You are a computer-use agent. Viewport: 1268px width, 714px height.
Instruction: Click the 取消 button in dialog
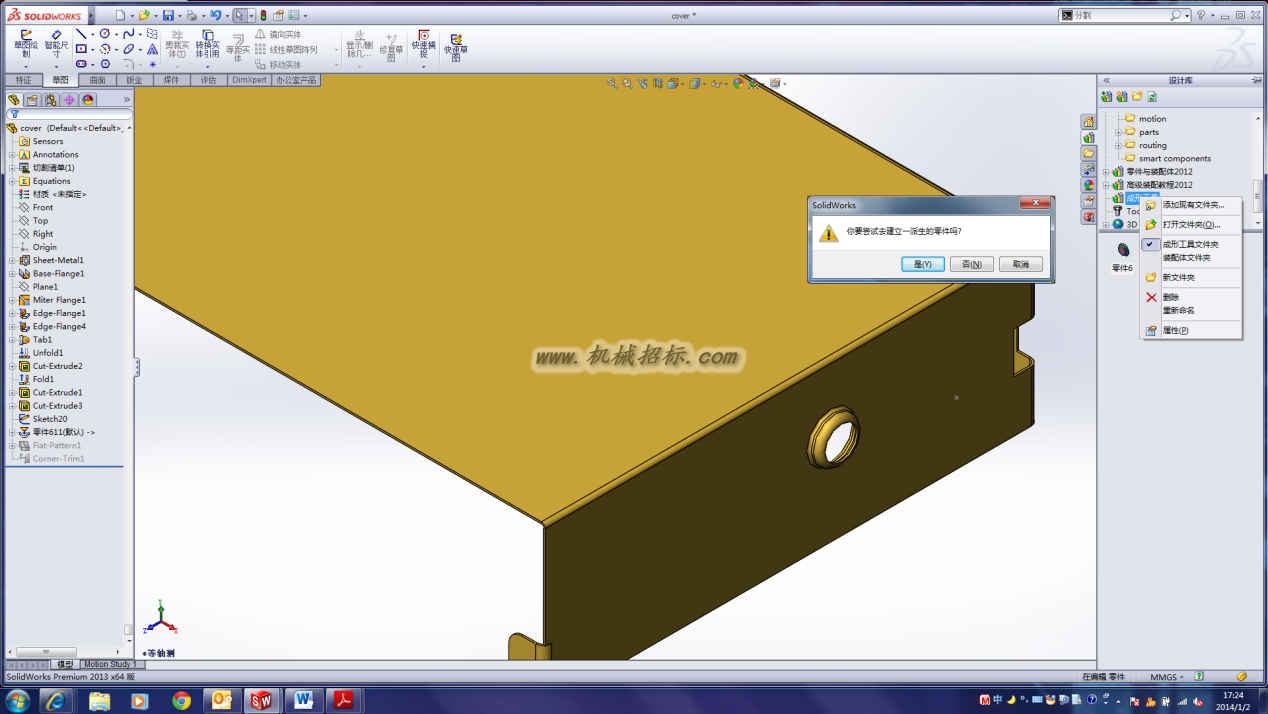(x=1021, y=264)
